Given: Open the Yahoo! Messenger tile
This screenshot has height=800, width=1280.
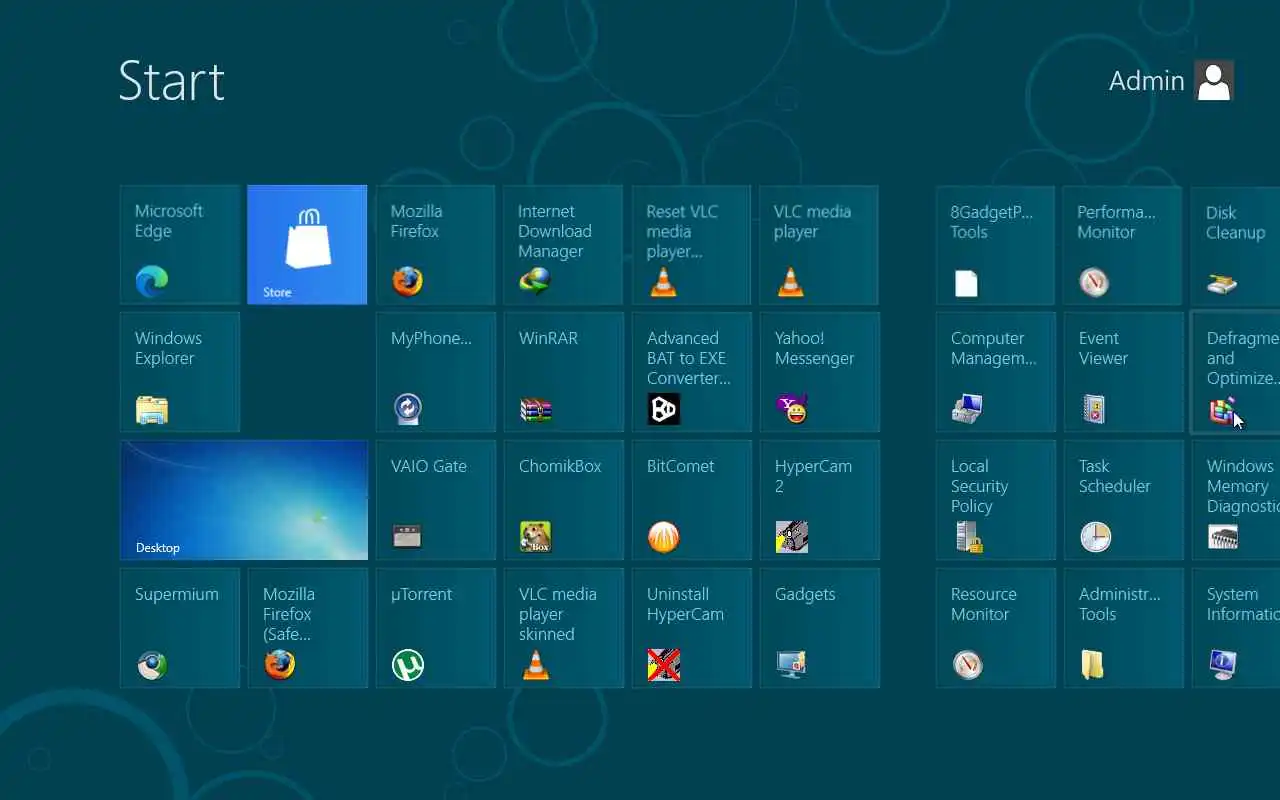Looking at the screenshot, I should coord(819,372).
